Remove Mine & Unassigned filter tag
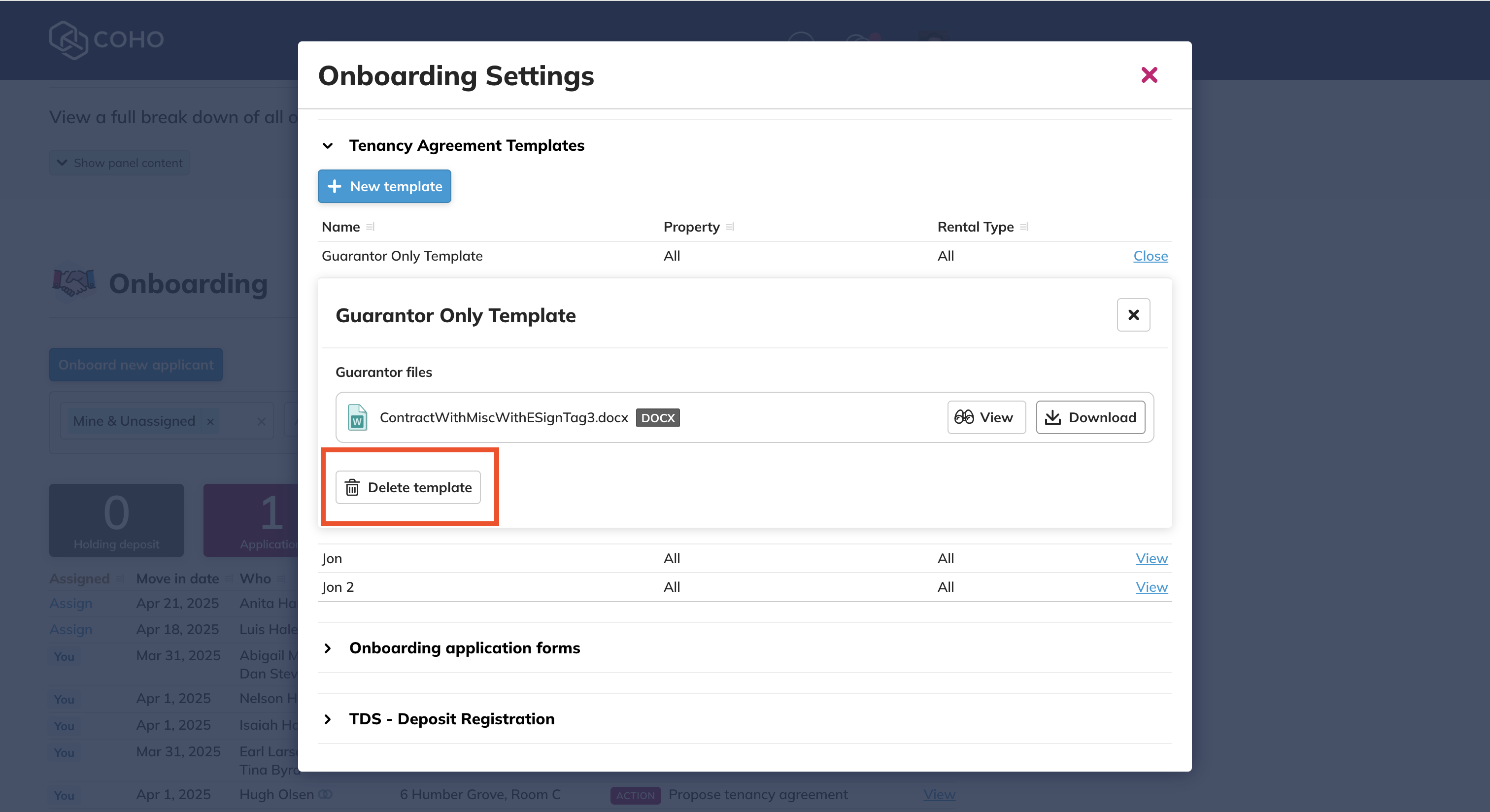 [x=210, y=422]
